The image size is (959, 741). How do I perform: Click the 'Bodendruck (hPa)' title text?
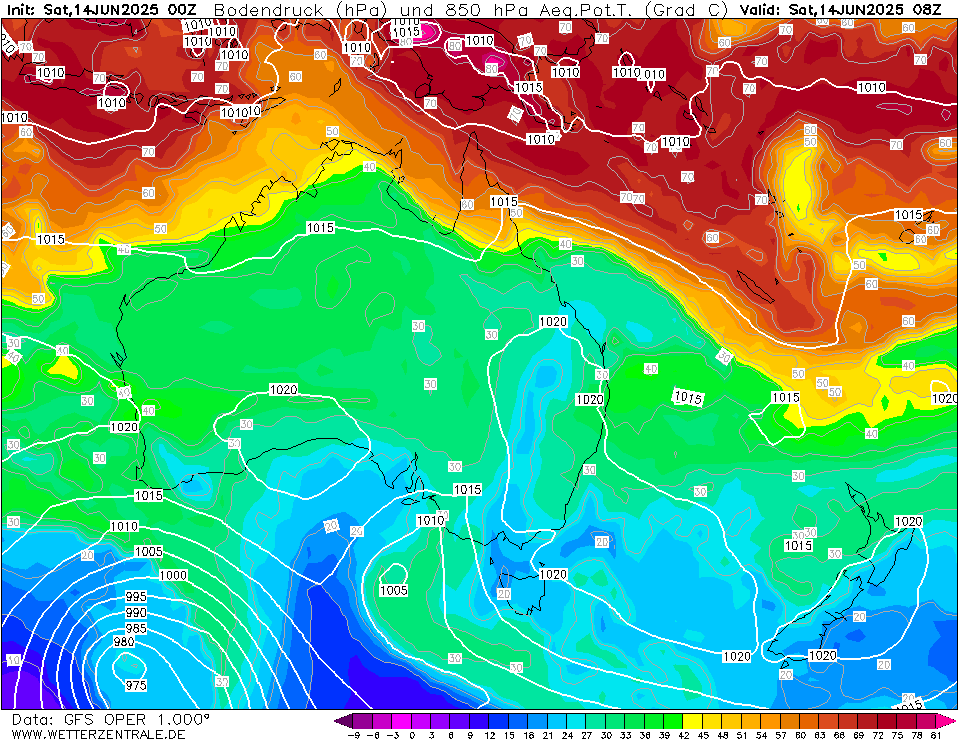[300, 10]
